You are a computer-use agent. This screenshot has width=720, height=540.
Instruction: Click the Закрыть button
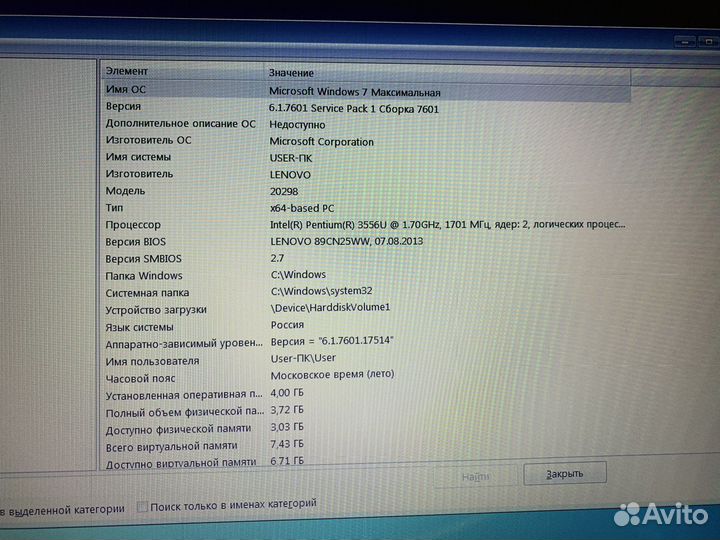click(x=564, y=473)
